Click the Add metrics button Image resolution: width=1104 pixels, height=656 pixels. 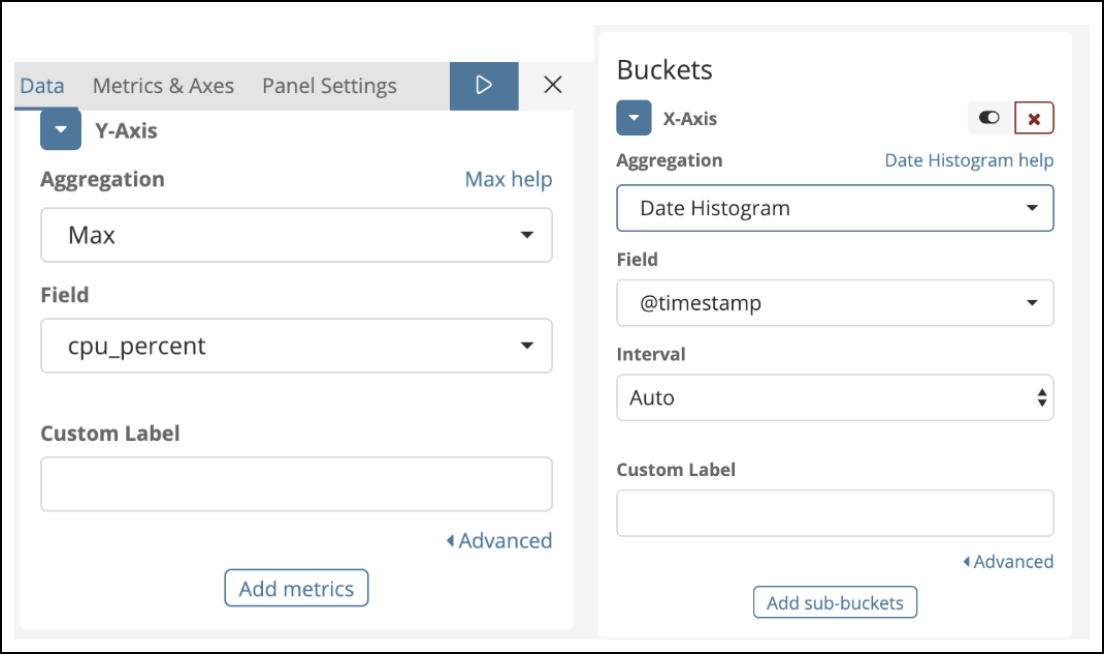pos(296,589)
